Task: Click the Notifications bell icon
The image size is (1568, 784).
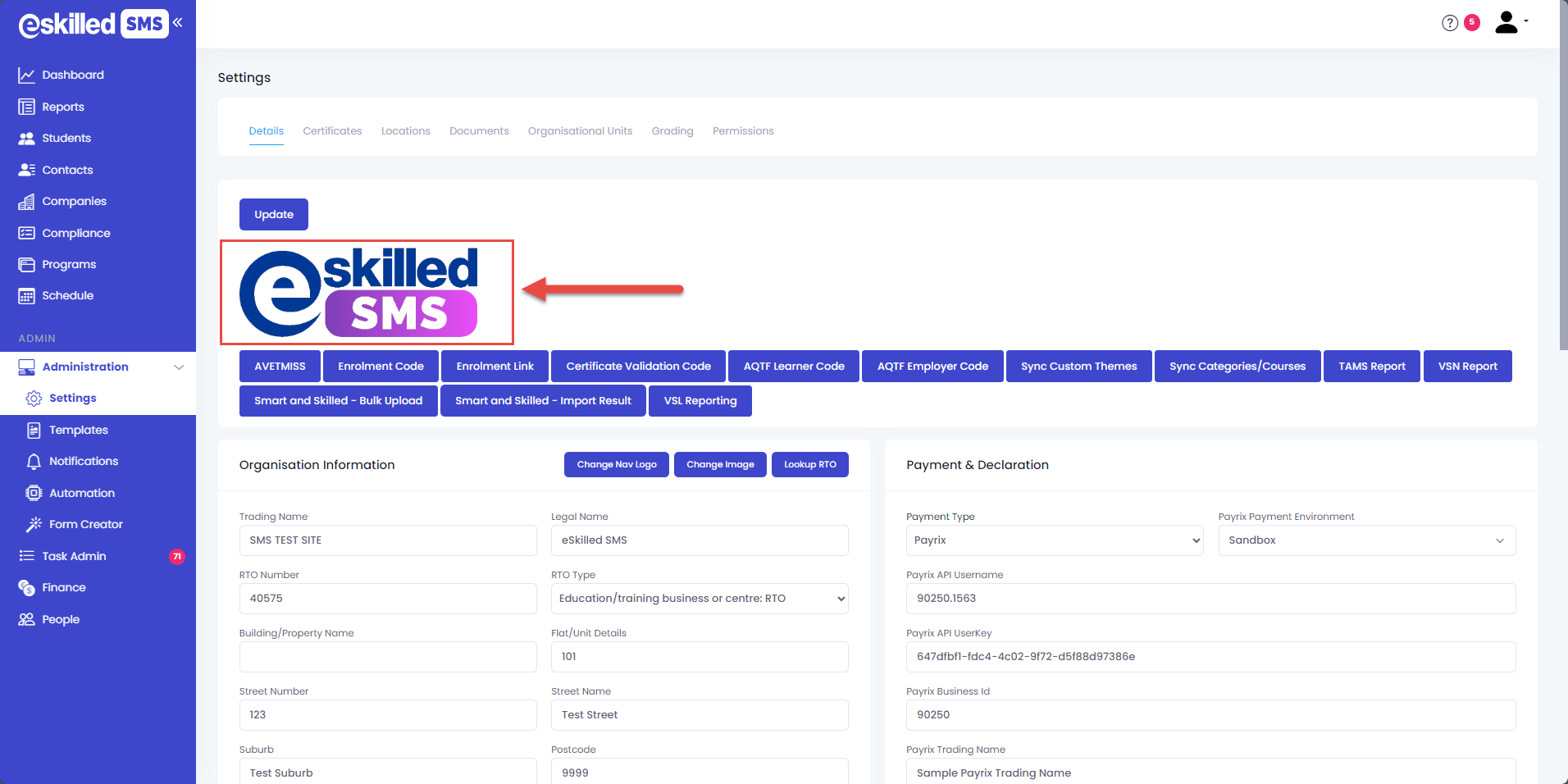Action: 34,462
